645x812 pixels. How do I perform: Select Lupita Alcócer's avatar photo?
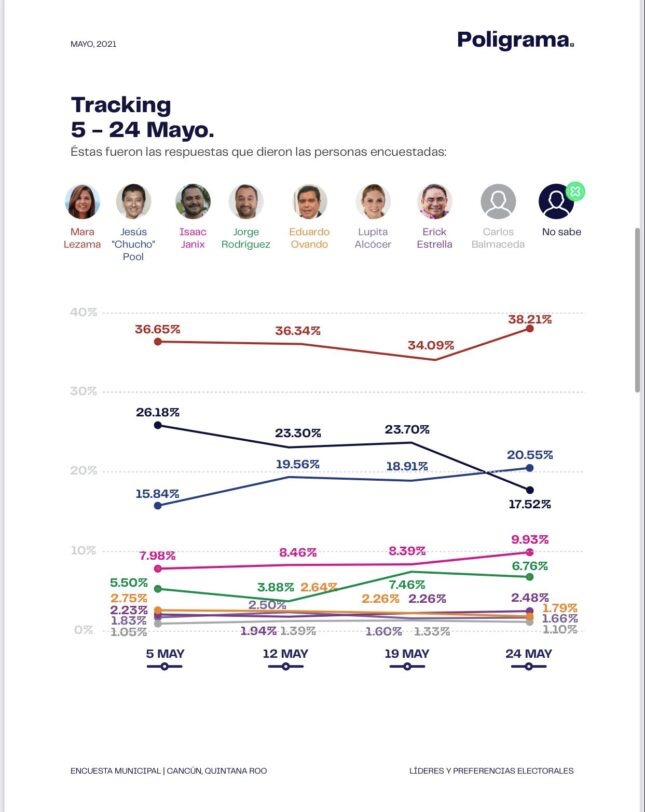coord(373,202)
